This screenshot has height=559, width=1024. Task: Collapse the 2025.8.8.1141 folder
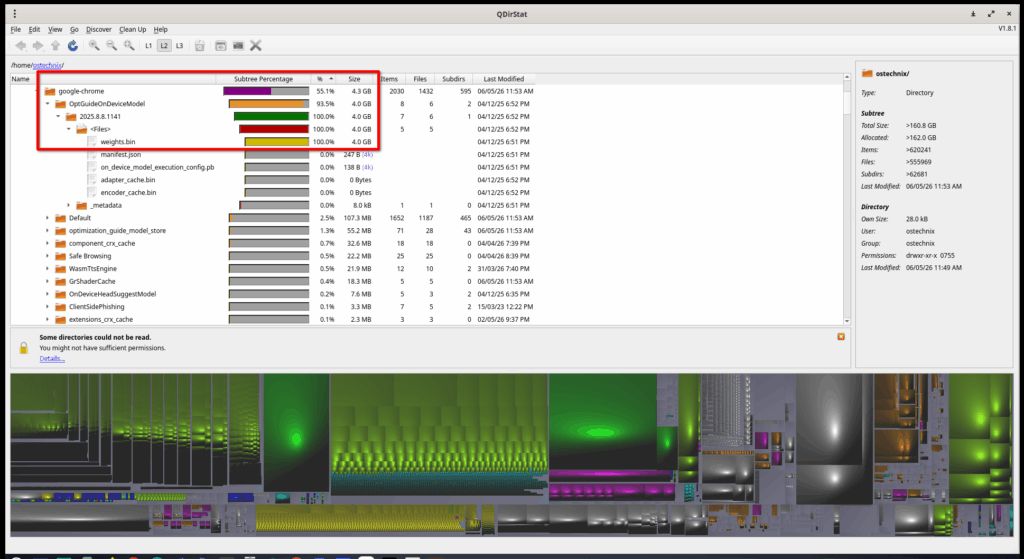(x=58, y=116)
